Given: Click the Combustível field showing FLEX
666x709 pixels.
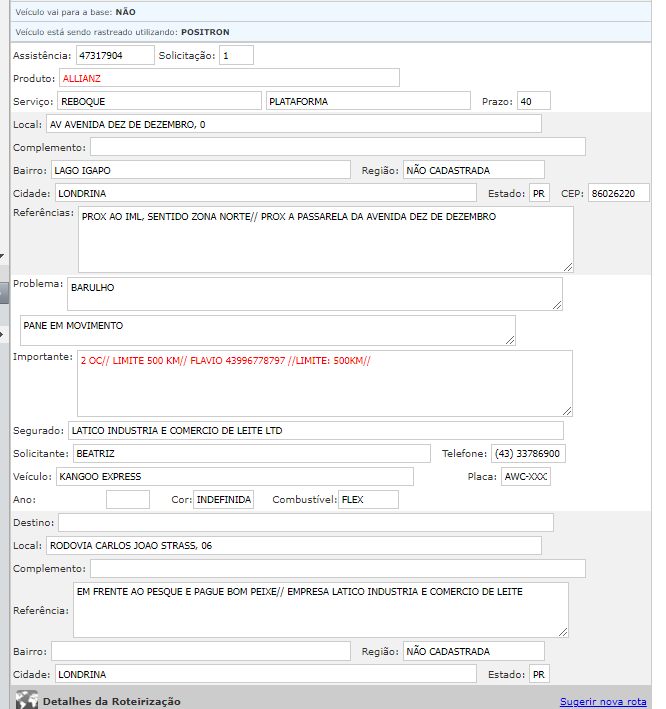Looking at the screenshot, I should click(x=367, y=499).
